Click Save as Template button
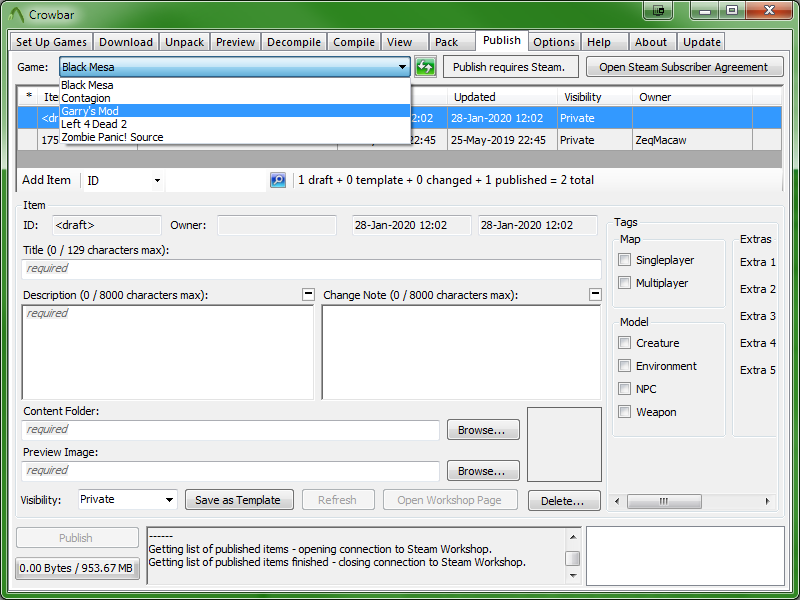This screenshot has width=800, height=600. point(239,500)
